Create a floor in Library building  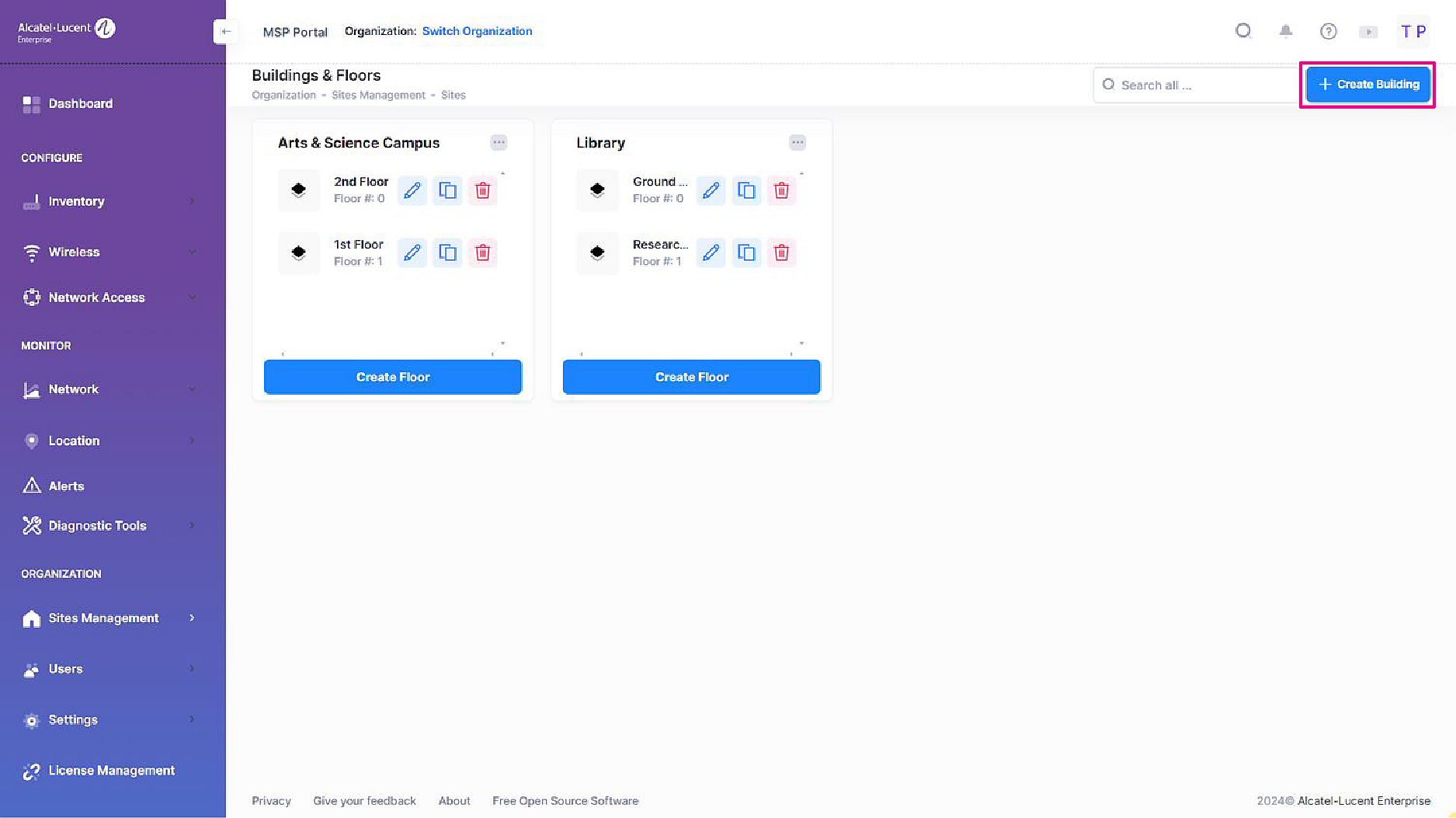click(691, 377)
